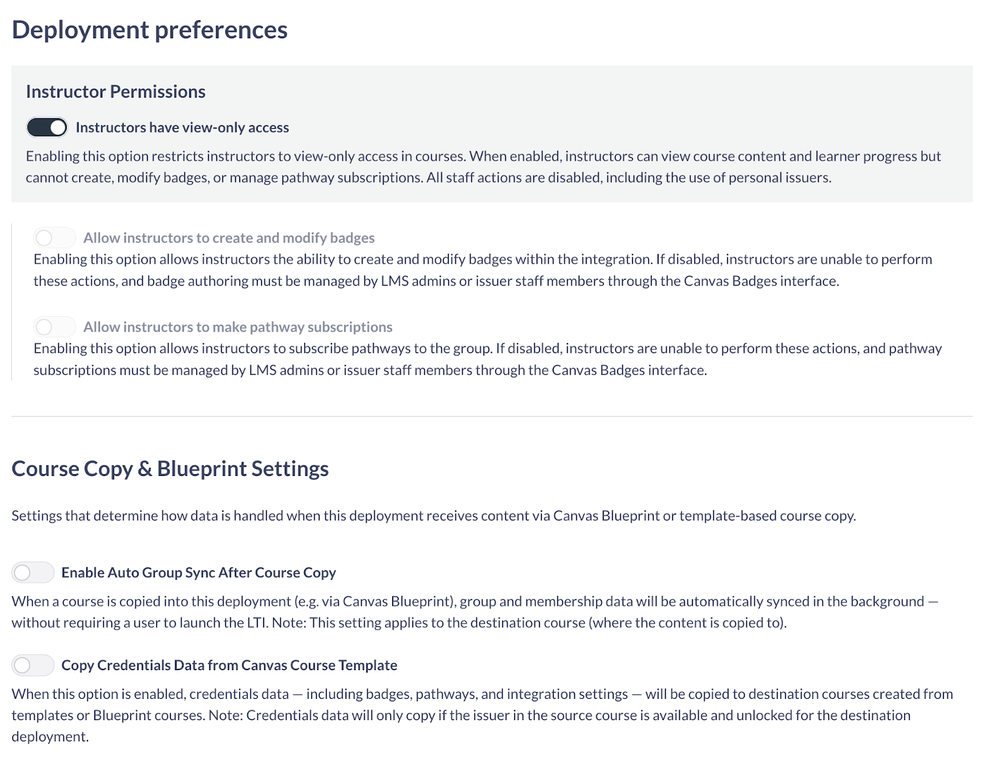Click the pathway subscriptions description text

pyautogui.click(x=487, y=359)
